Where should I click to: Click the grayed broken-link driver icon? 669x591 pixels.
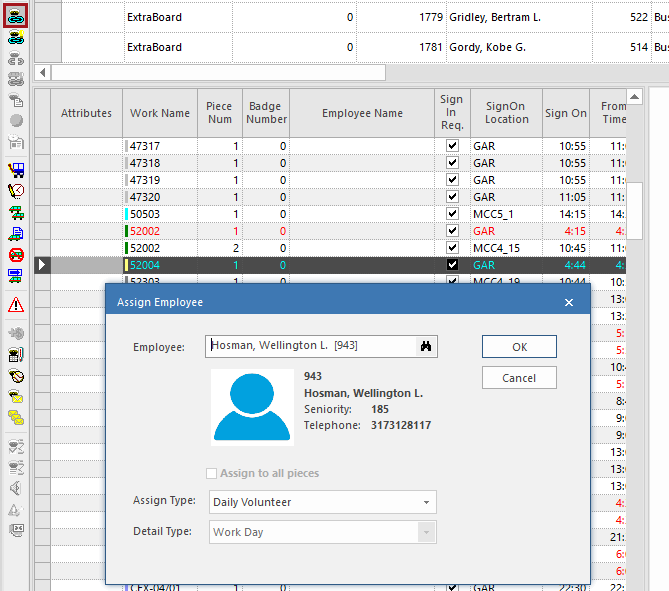click(16, 58)
